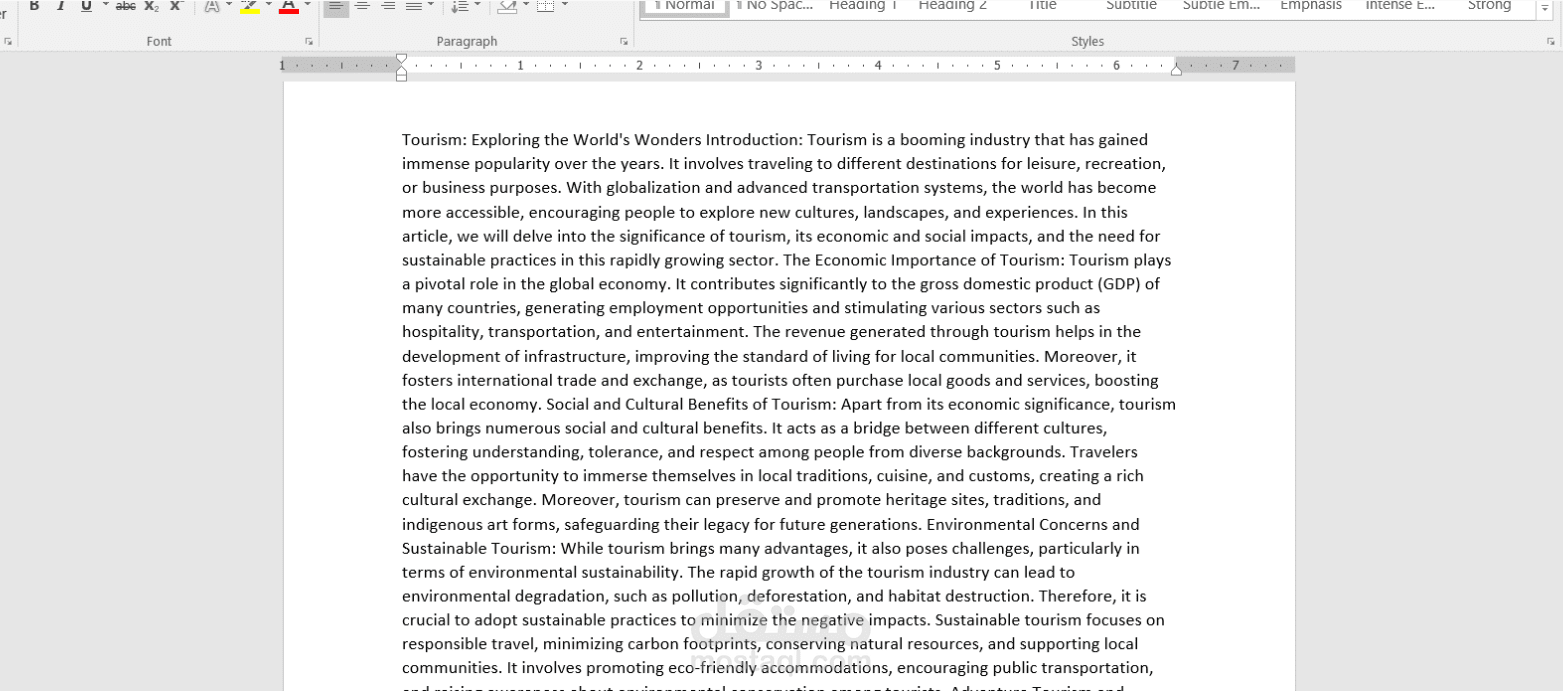The width and height of the screenshot is (1563, 691).
Task: Open the Shading color dropdown arrow
Action: tap(526, 6)
